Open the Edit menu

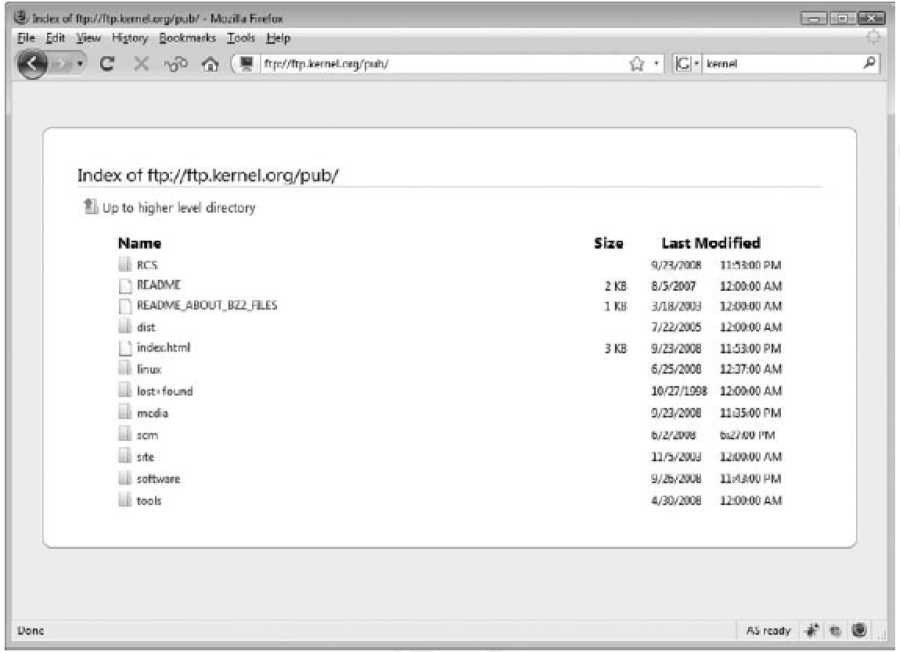pyautogui.click(x=55, y=38)
